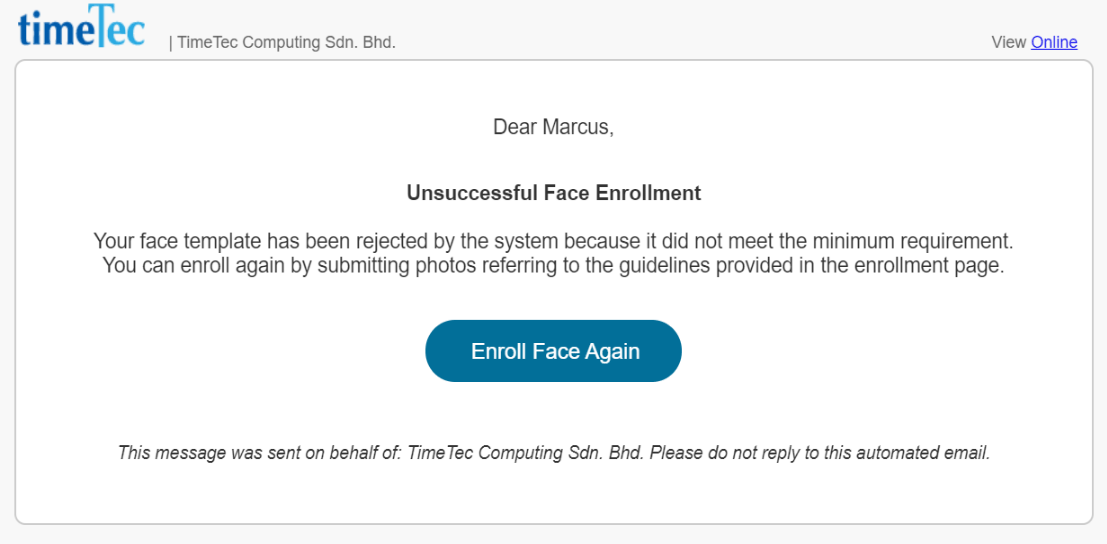Open the Online view link
The height and width of the screenshot is (544, 1107).
pos(1054,42)
